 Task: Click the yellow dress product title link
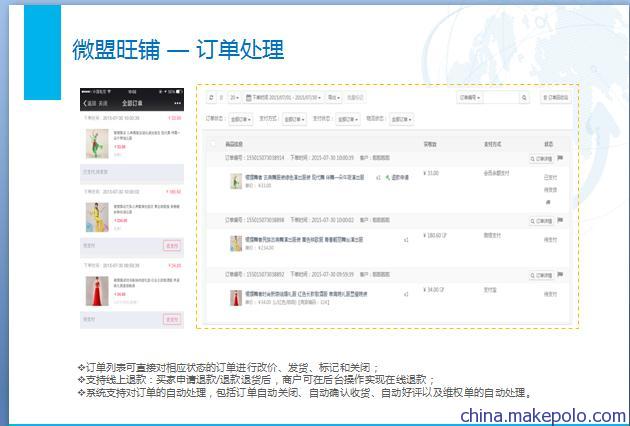(x=304, y=240)
